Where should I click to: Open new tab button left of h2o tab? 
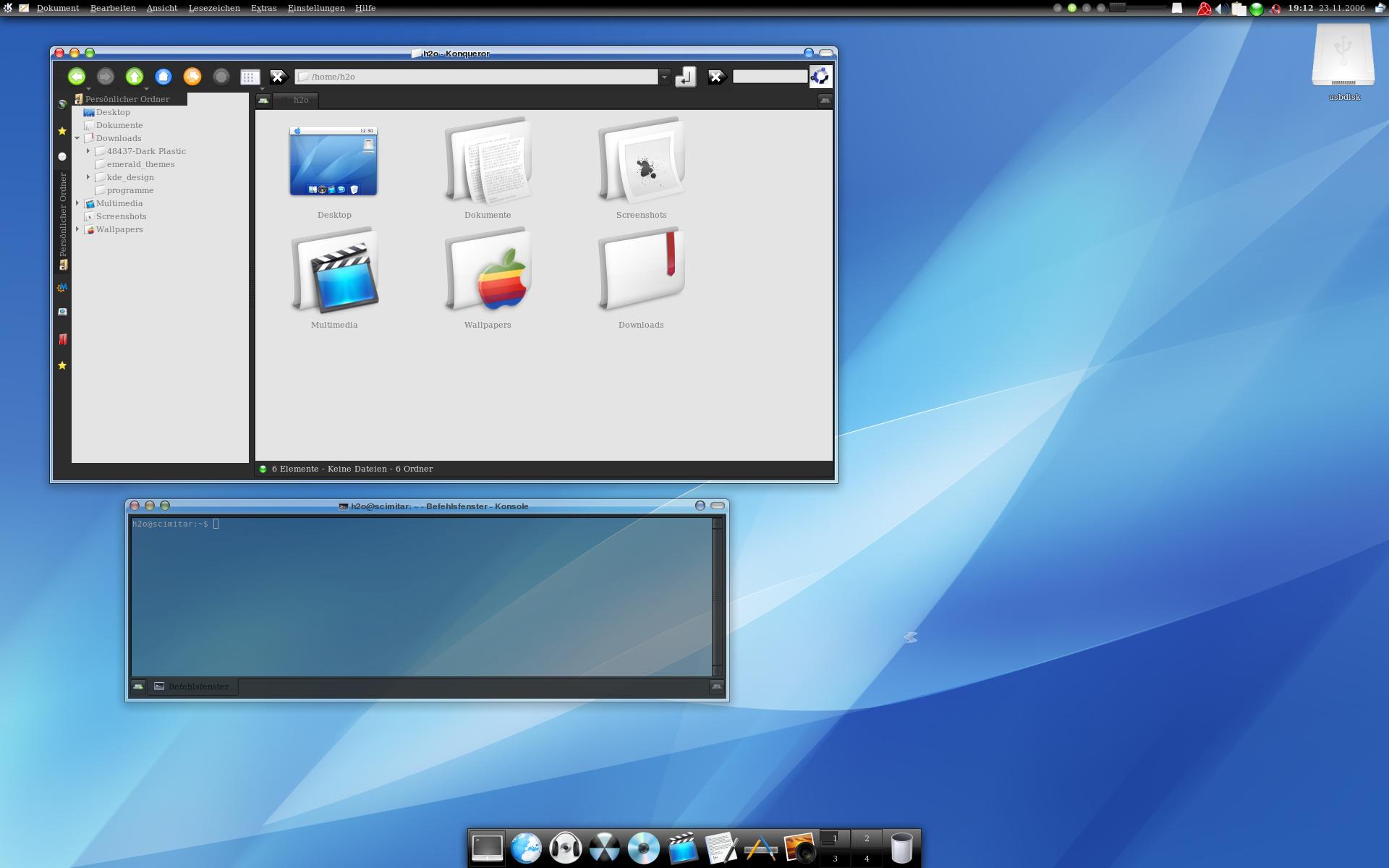pos(263,100)
